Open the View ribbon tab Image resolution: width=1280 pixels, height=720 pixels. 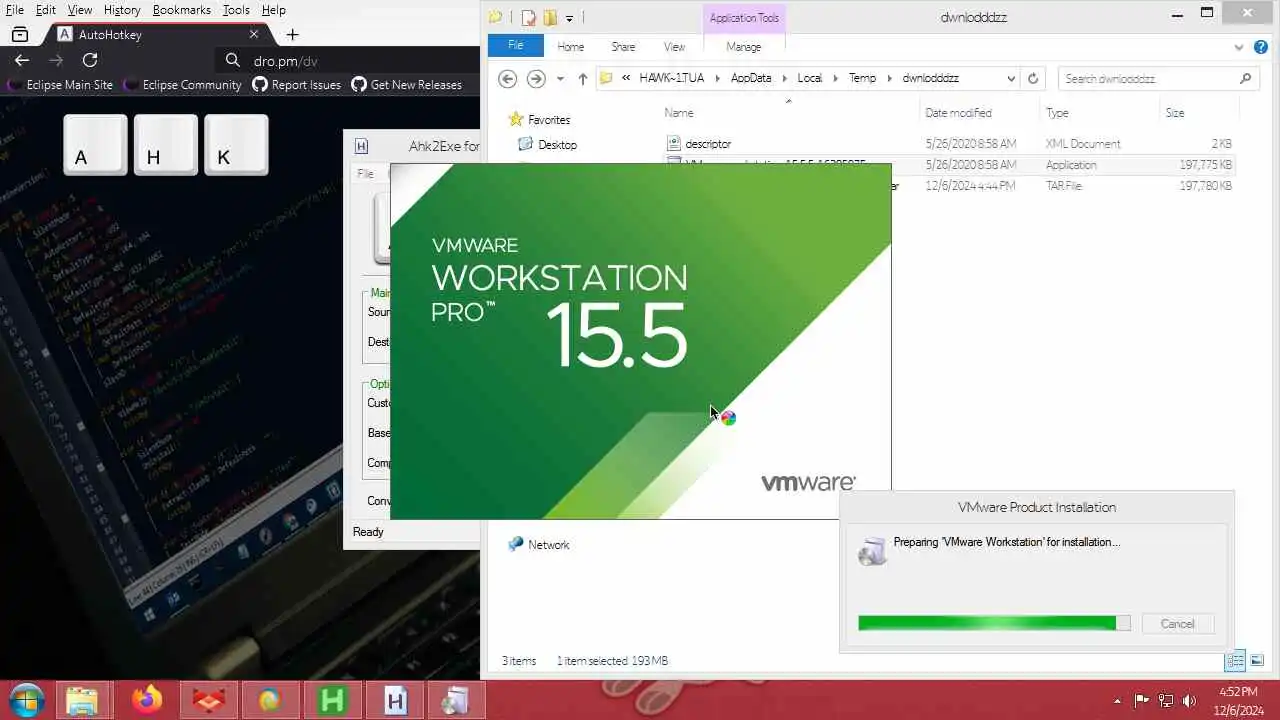[674, 47]
